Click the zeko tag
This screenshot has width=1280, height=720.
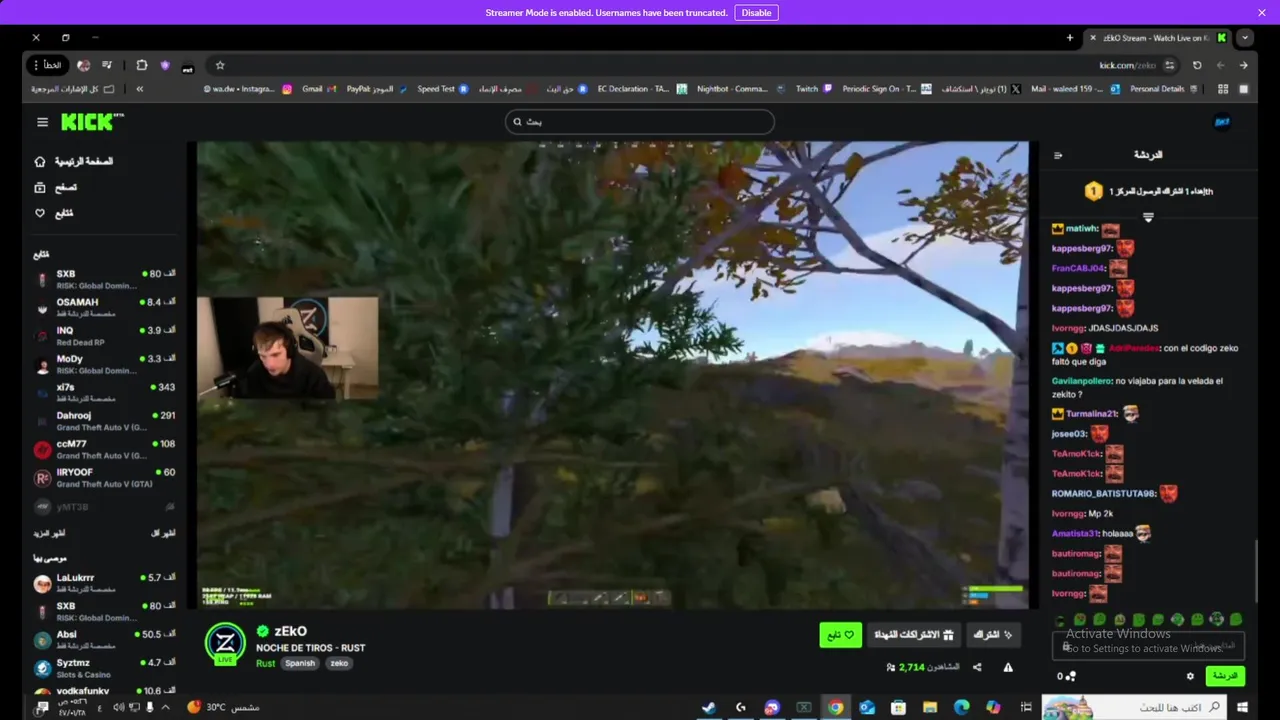click(x=339, y=663)
